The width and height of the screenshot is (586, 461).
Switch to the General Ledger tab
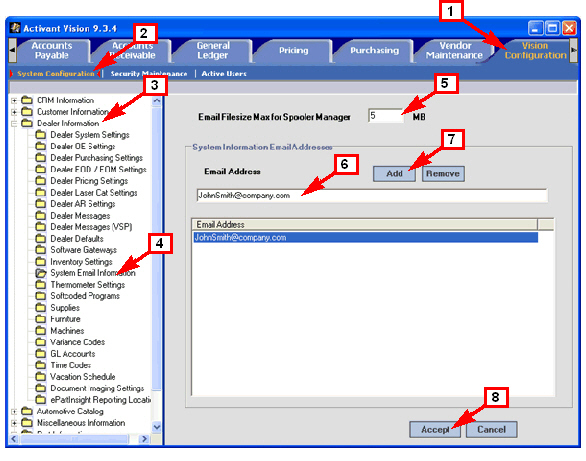(x=213, y=50)
